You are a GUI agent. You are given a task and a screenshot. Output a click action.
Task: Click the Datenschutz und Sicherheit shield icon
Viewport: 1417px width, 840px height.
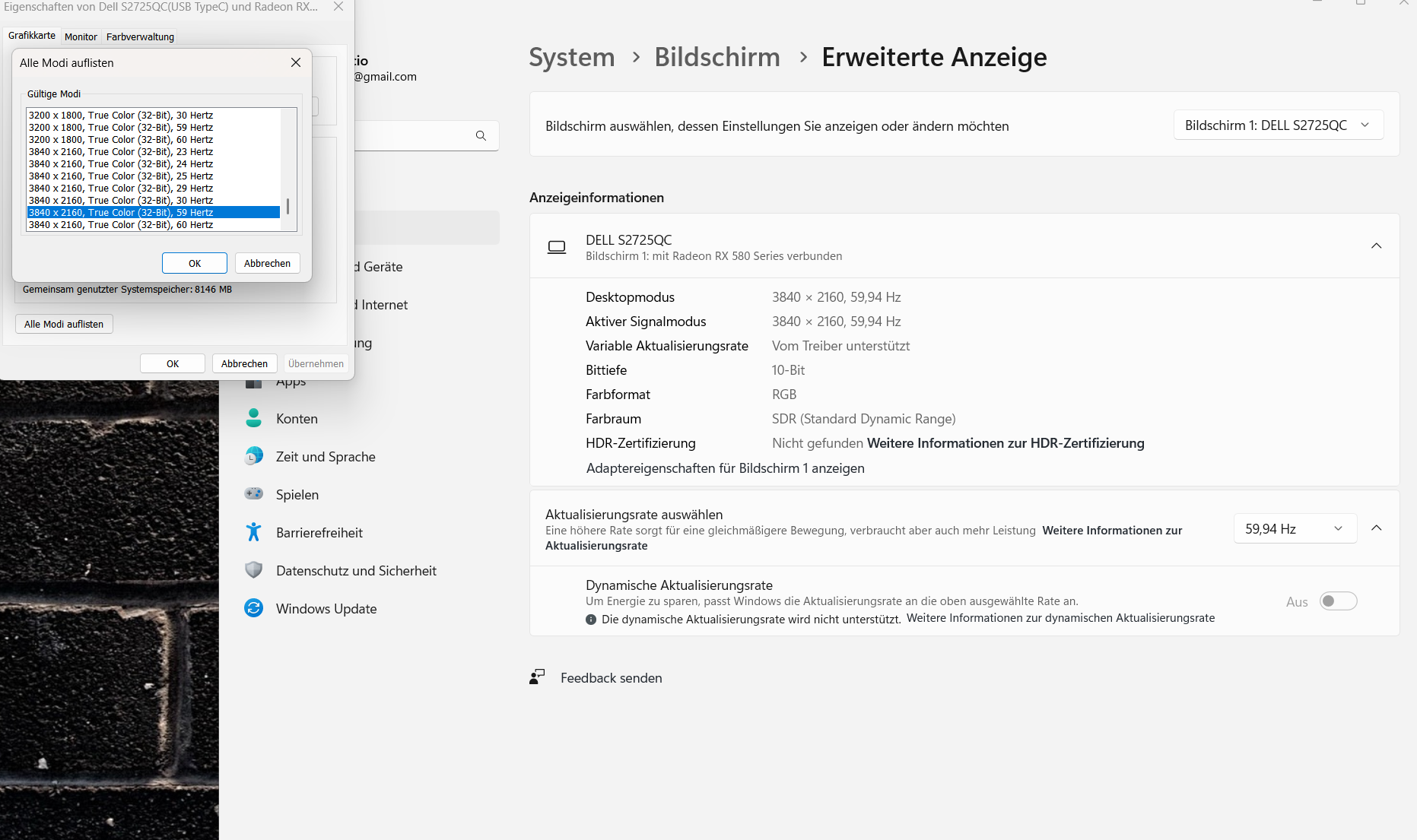tap(254, 570)
